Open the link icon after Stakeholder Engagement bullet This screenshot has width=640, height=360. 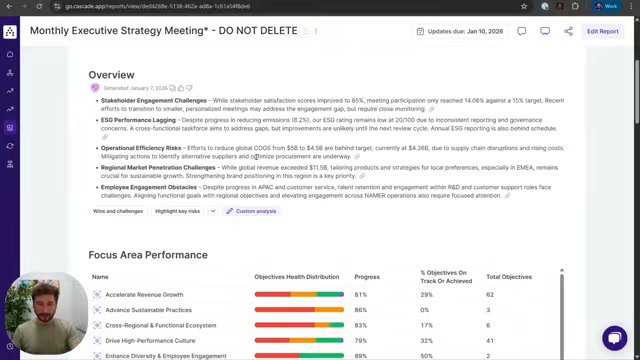432,109
